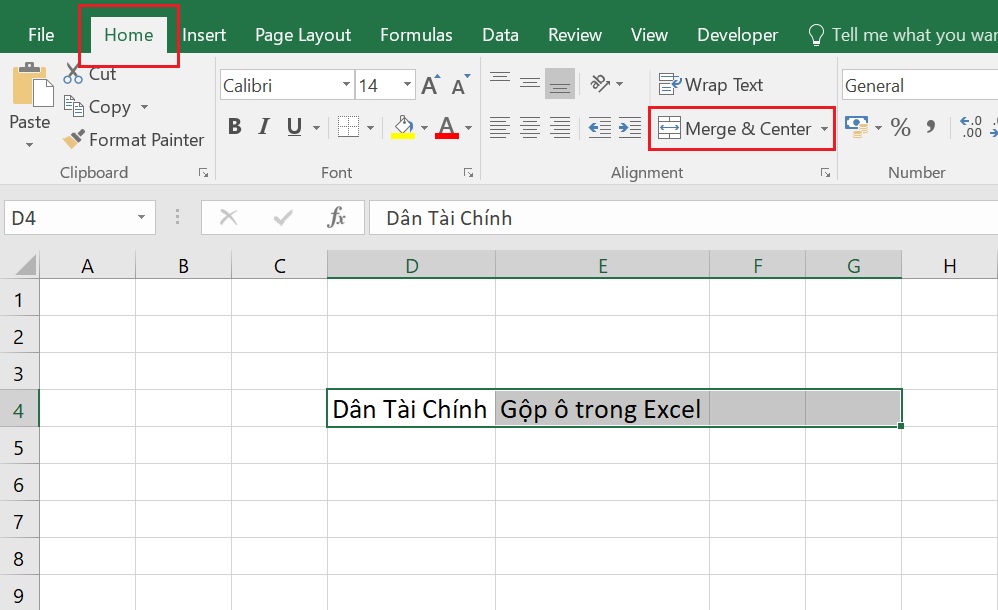Open the View tab
This screenshot has height=610, width=998.
pyautogui.click(x=649, y=35)
